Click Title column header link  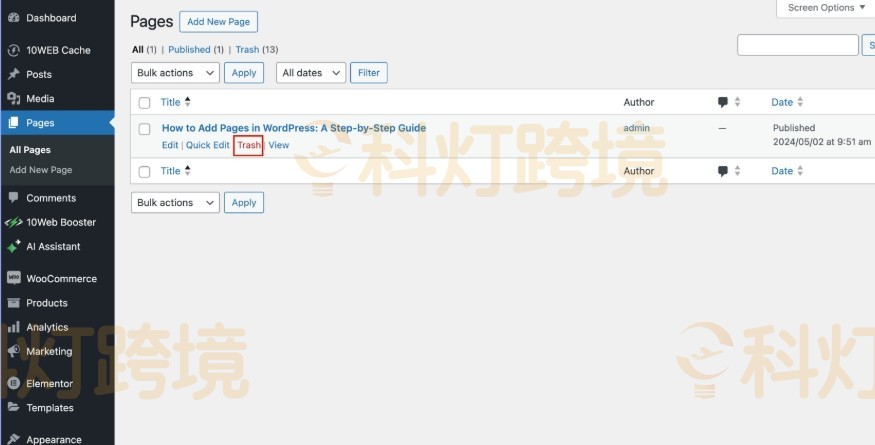coord(170,102)
